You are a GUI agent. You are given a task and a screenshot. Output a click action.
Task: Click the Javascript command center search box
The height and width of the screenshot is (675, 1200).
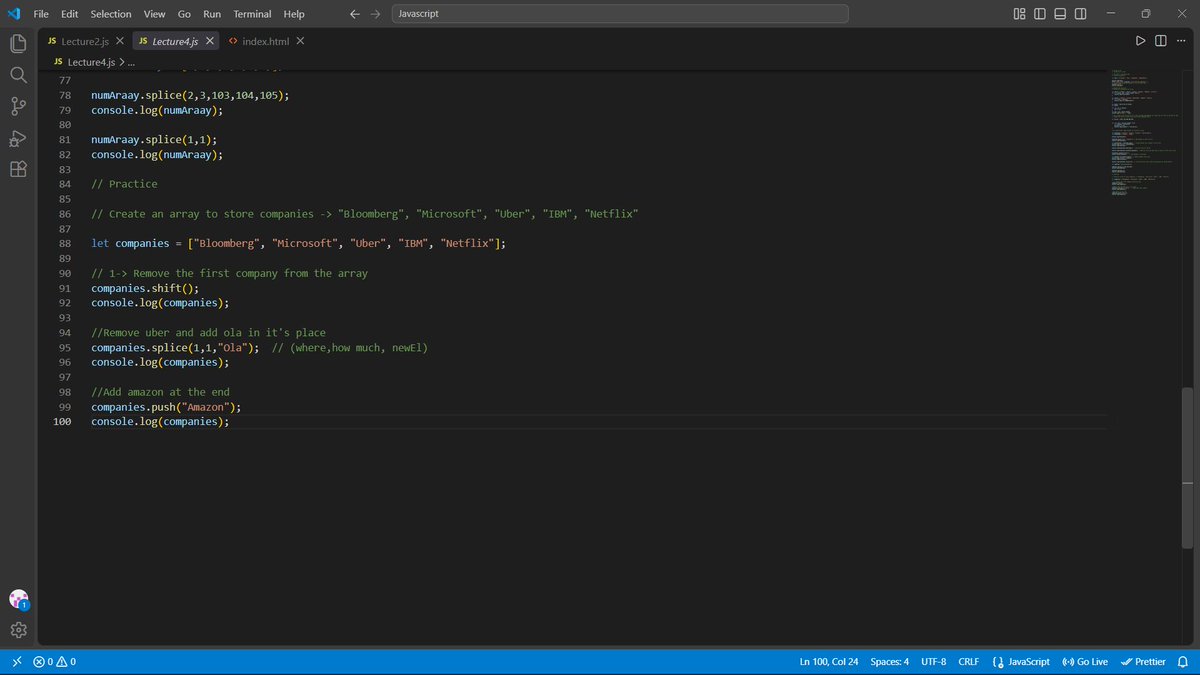619,14
